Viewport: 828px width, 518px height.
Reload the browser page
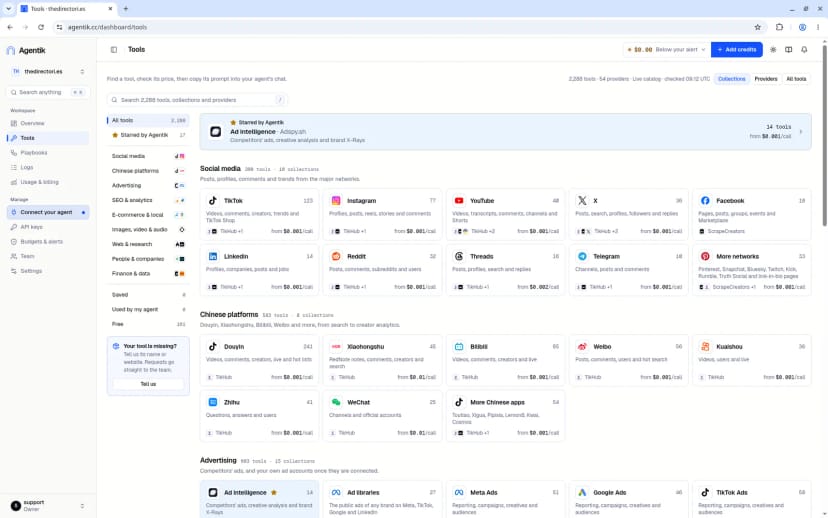[x=41, y=27]
